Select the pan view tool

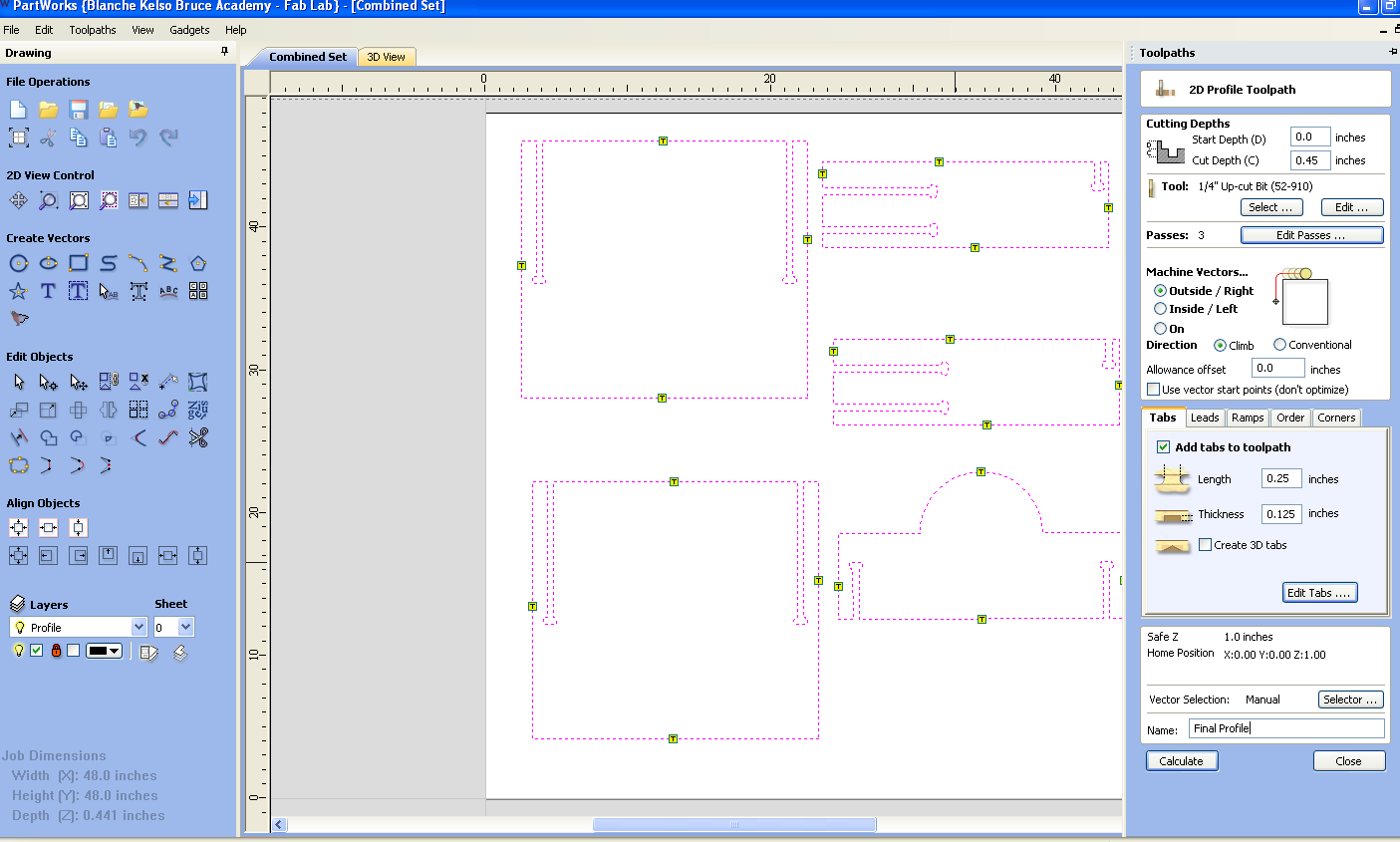(18, 200)
